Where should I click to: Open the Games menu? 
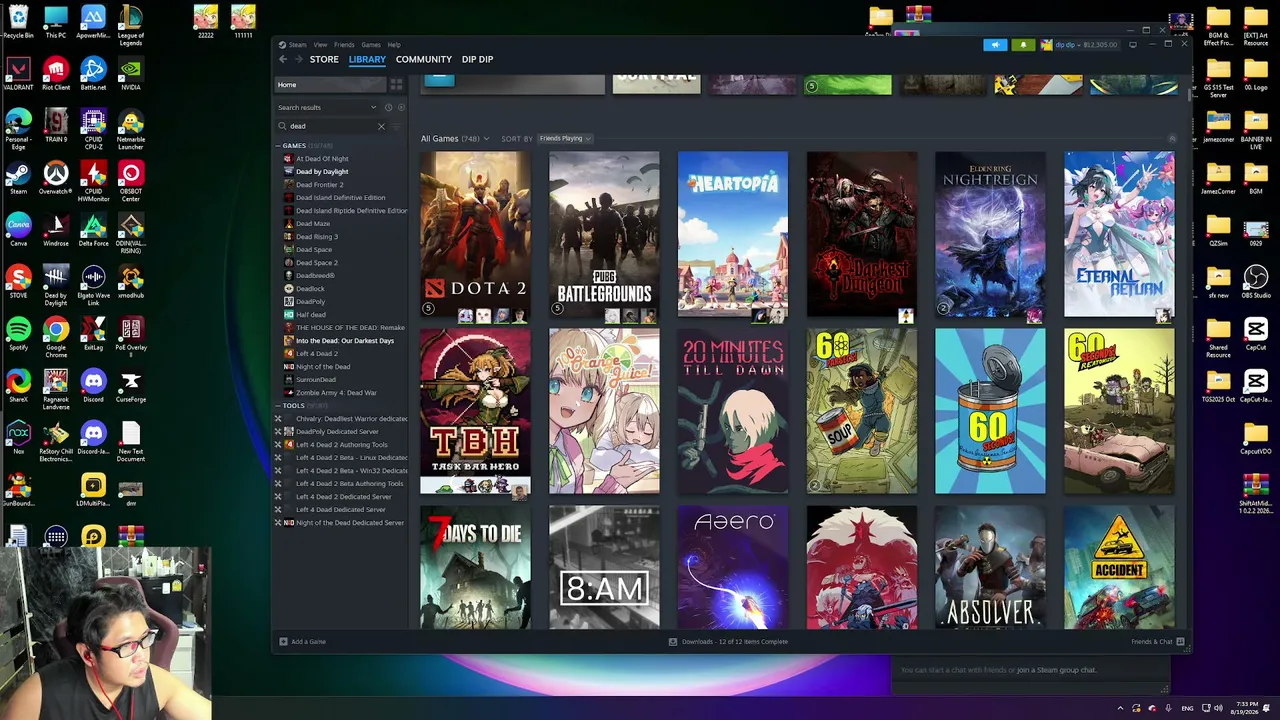coord(371,45)
